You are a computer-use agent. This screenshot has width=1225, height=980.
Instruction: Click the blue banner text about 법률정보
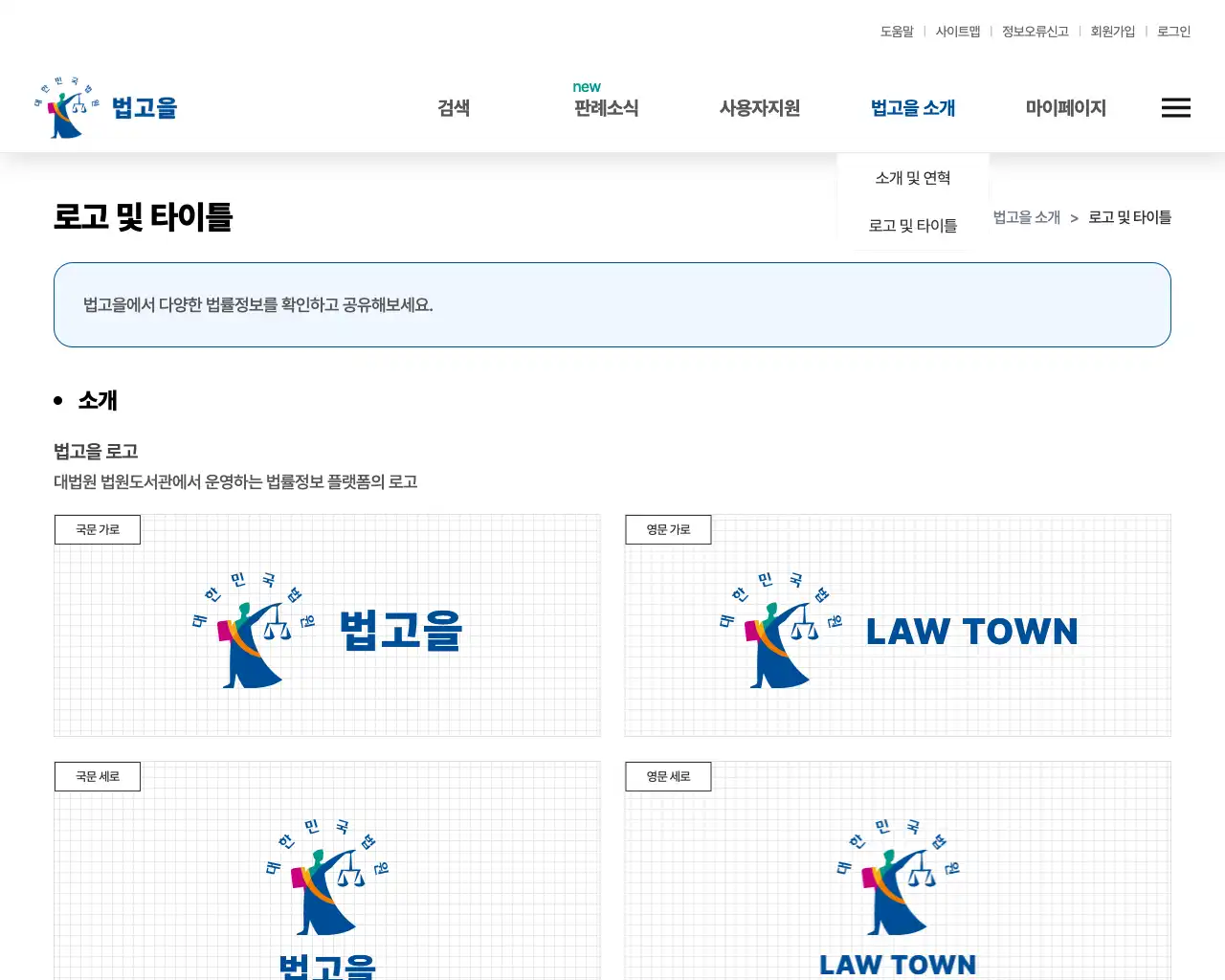point(258,305)
